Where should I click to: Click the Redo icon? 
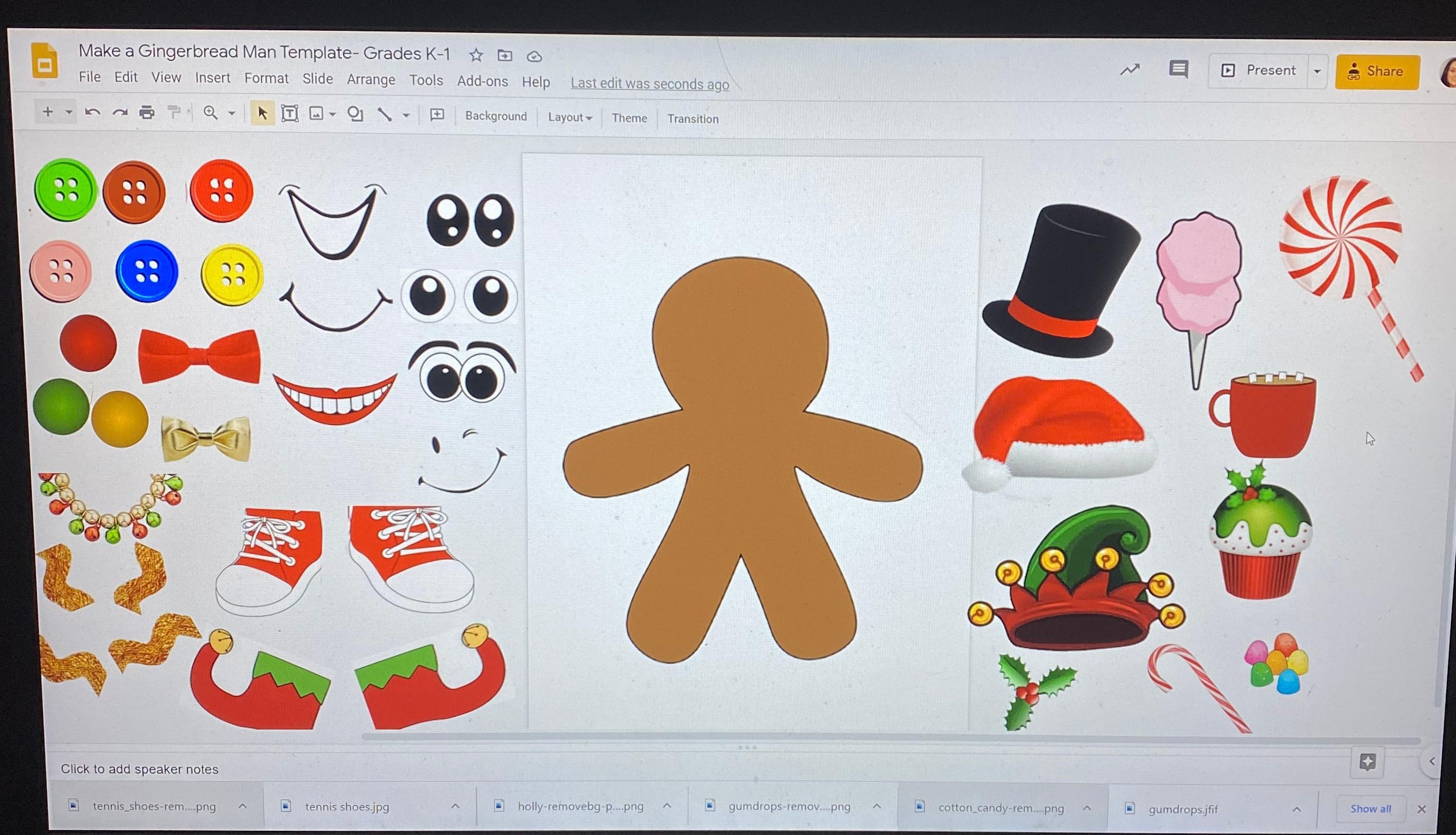tap(120, 112)
